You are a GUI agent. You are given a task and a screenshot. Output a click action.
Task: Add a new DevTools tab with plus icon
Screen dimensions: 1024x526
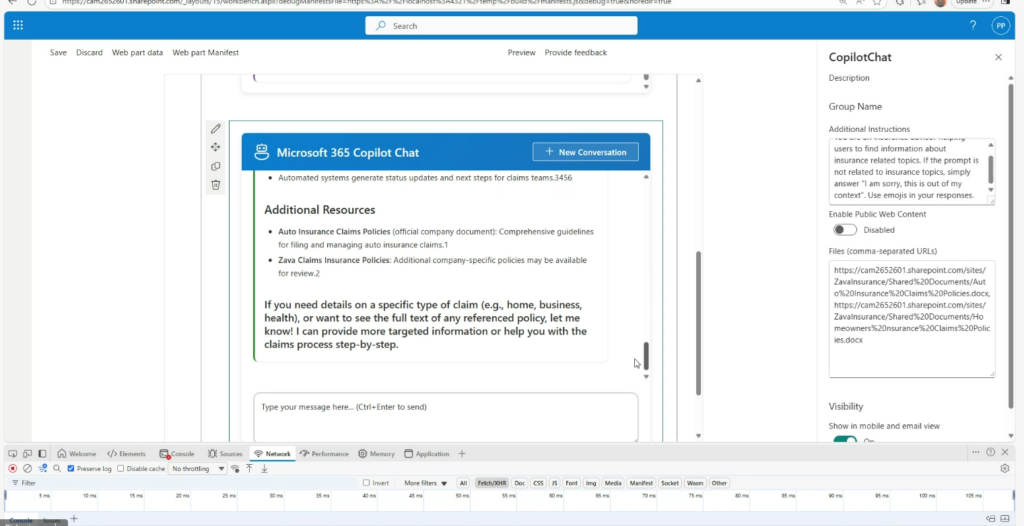coord(462,453)
